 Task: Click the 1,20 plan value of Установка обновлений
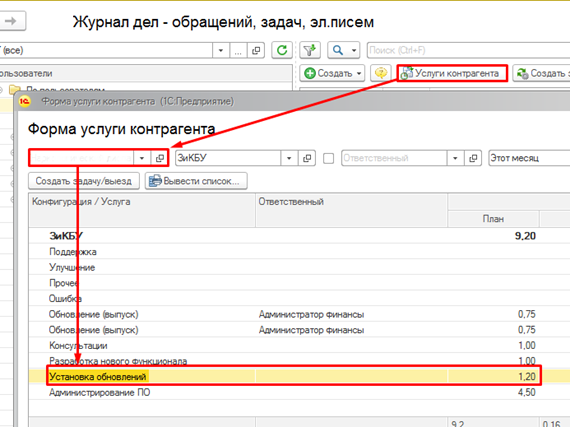point(527,376)
